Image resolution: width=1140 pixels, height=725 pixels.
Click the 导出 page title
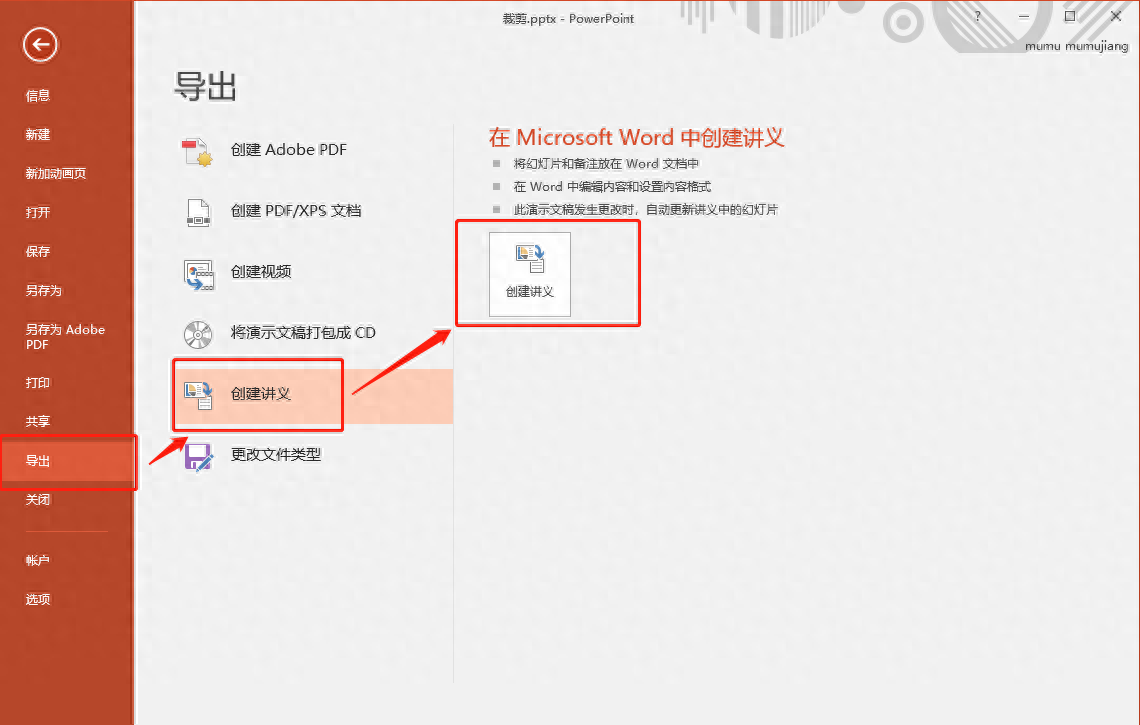(205, 87)
